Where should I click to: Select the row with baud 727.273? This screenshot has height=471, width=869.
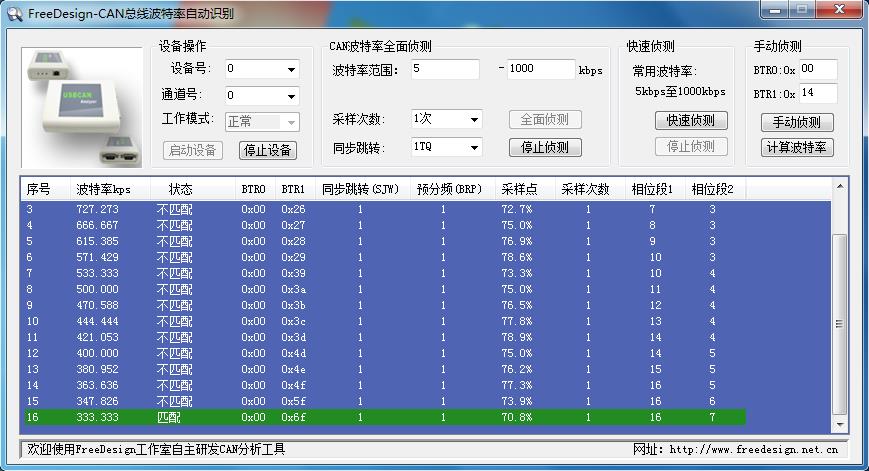point(384,209)
